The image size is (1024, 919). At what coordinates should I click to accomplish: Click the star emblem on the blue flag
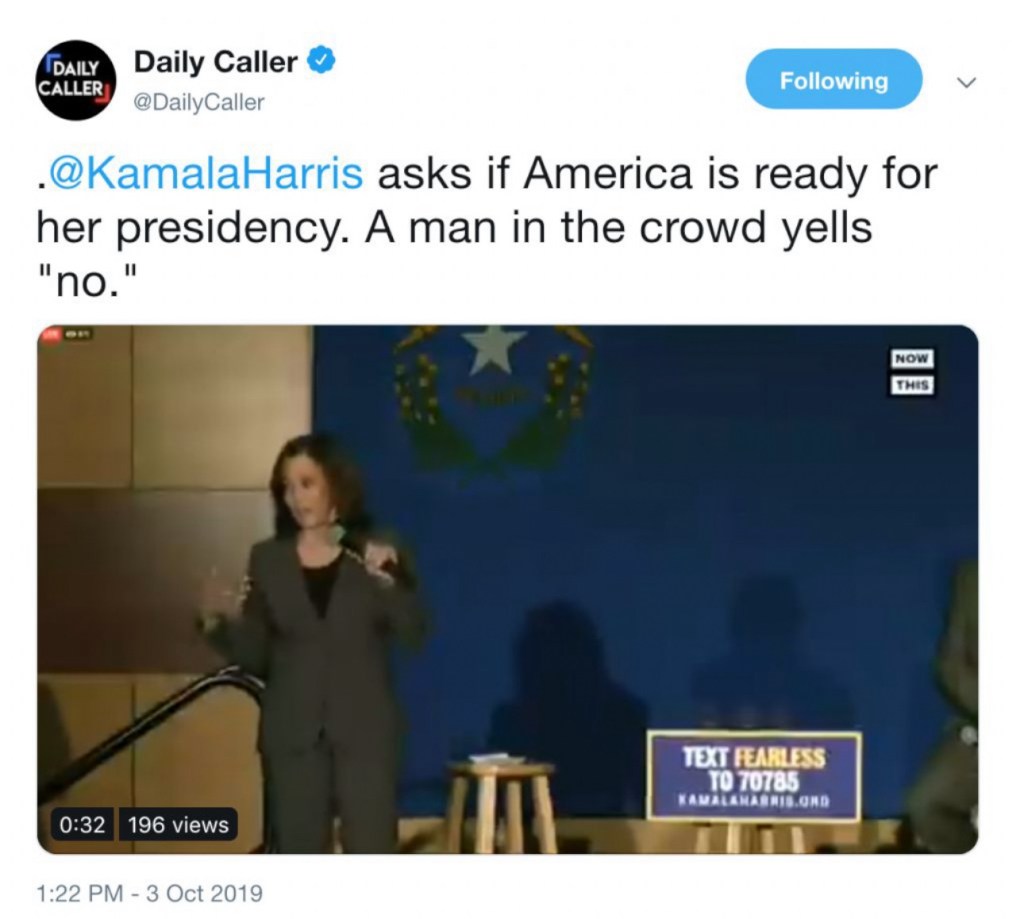click(494, 349)
